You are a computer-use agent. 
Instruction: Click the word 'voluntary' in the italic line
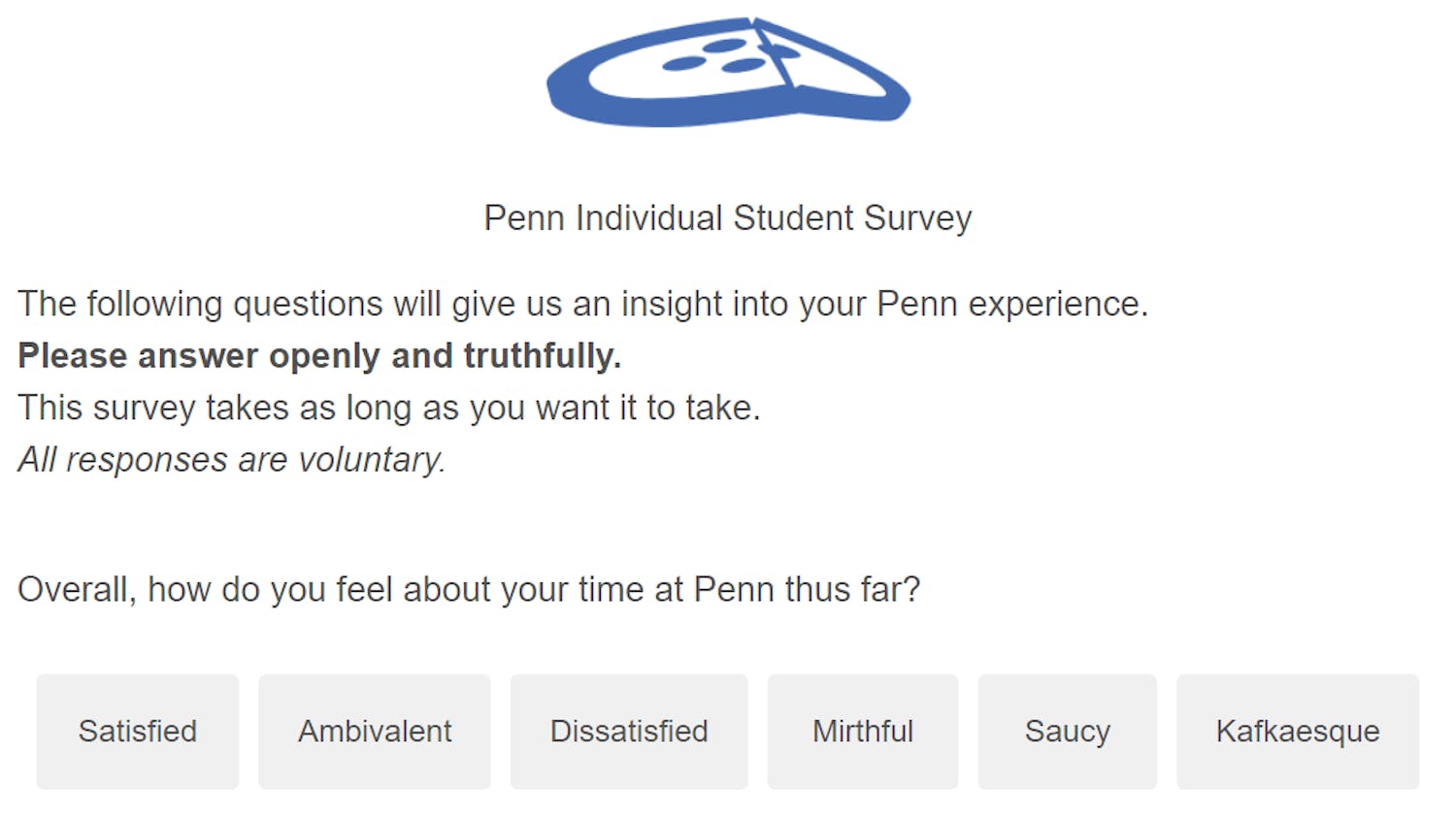[x=371, y=460]
